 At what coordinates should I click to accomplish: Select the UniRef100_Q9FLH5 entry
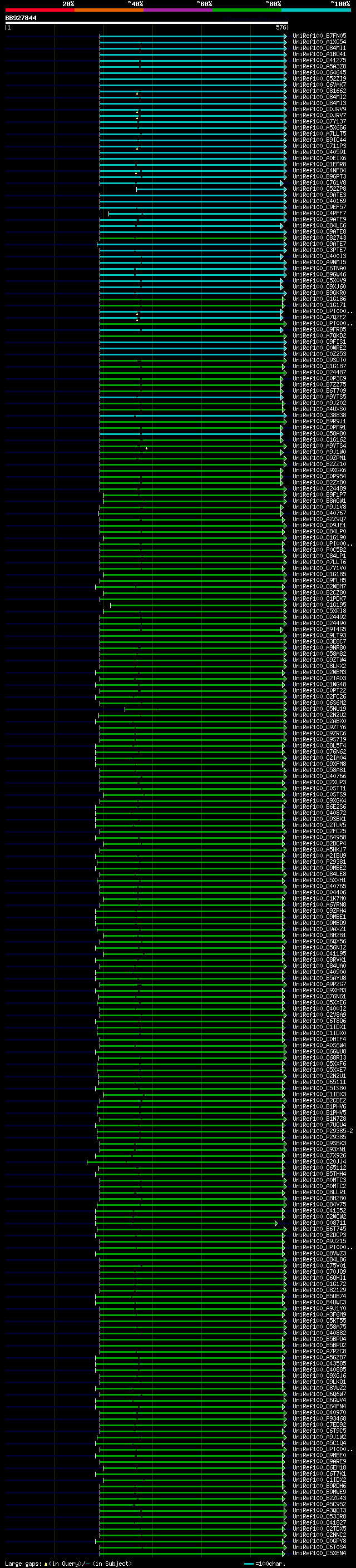tap(319, 580)
